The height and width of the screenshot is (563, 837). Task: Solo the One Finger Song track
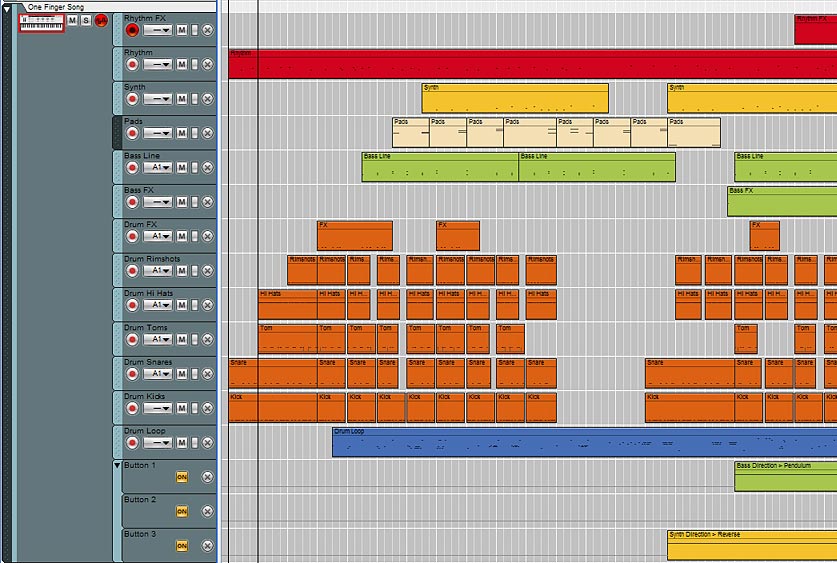point(86,21)
